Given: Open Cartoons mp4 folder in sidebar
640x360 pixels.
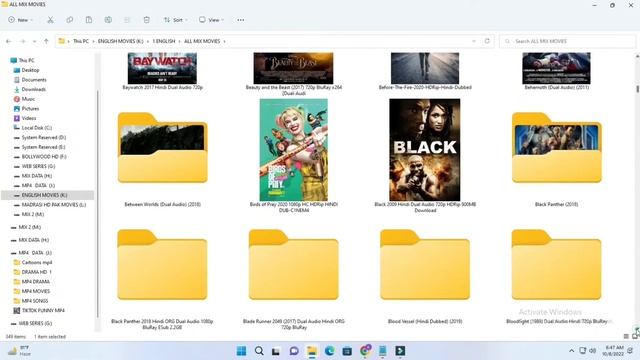Looking at the screenshot, I should 37,262.
